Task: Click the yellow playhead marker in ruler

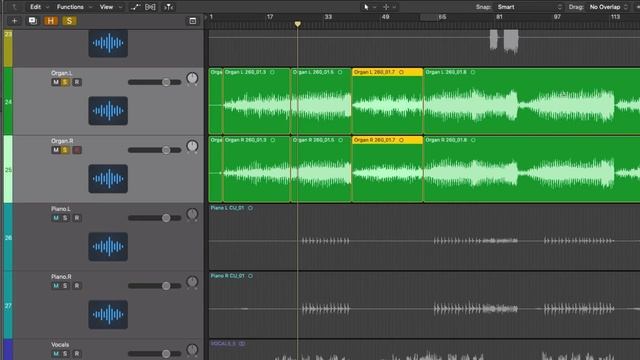Action: click(x=298, y=24)
